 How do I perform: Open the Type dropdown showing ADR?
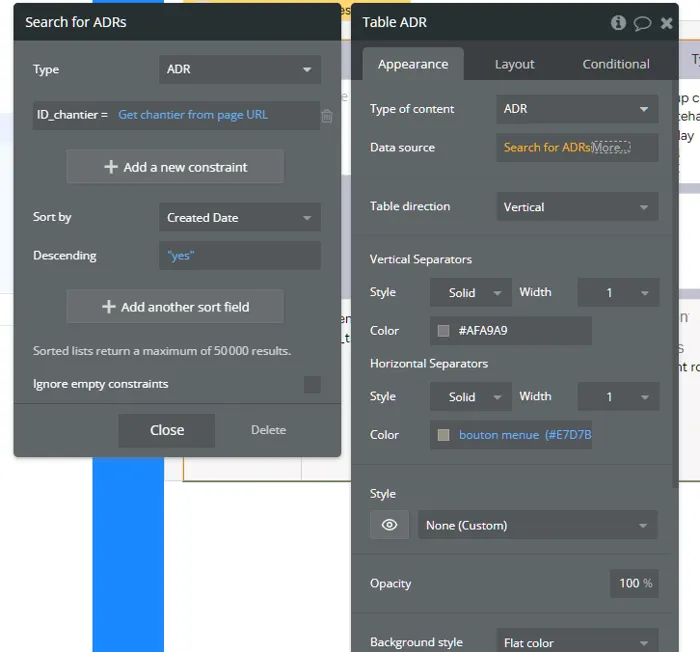[x=239, y=70]
